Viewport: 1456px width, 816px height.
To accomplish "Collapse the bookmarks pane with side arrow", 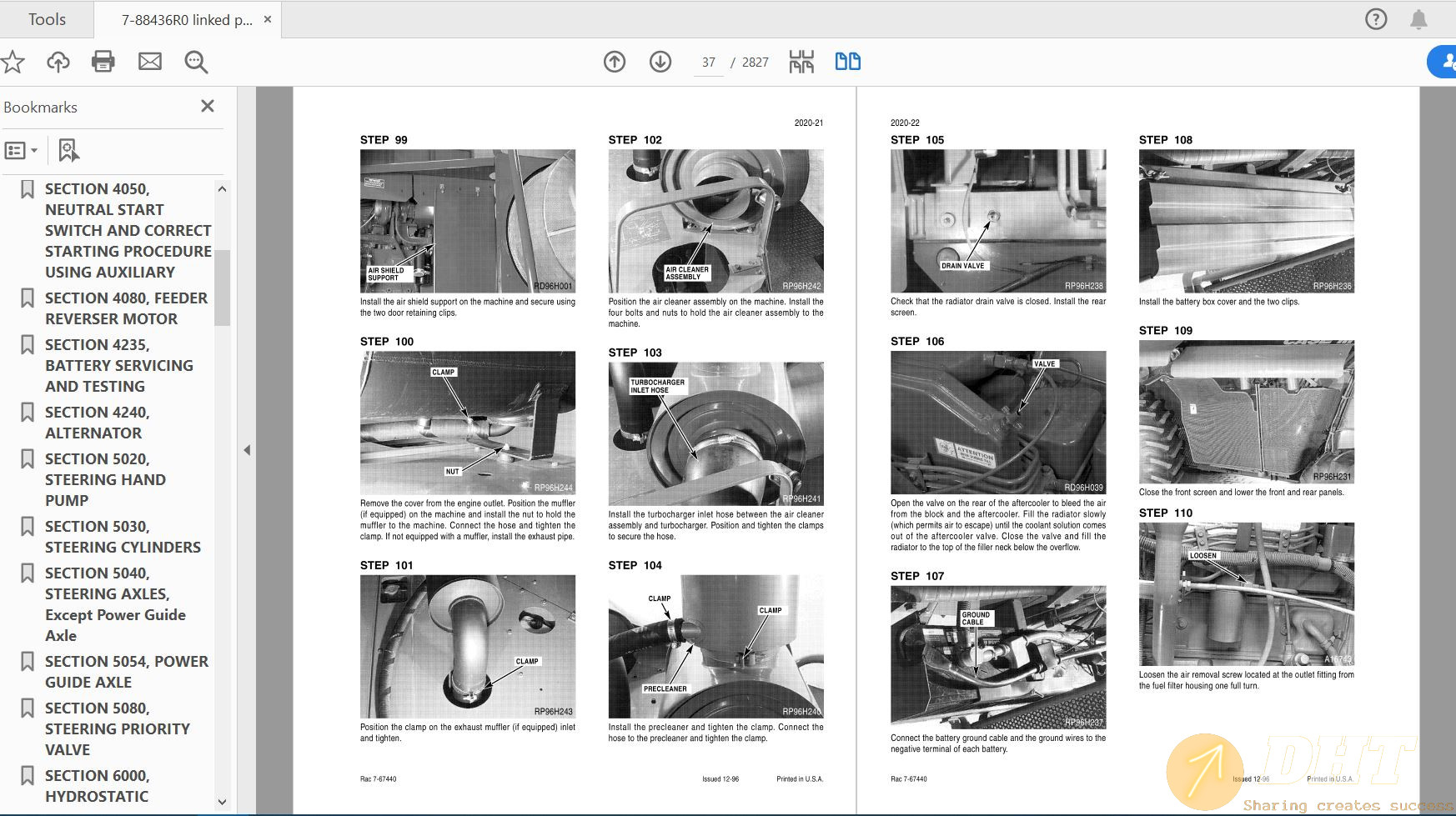I will 247,450.
